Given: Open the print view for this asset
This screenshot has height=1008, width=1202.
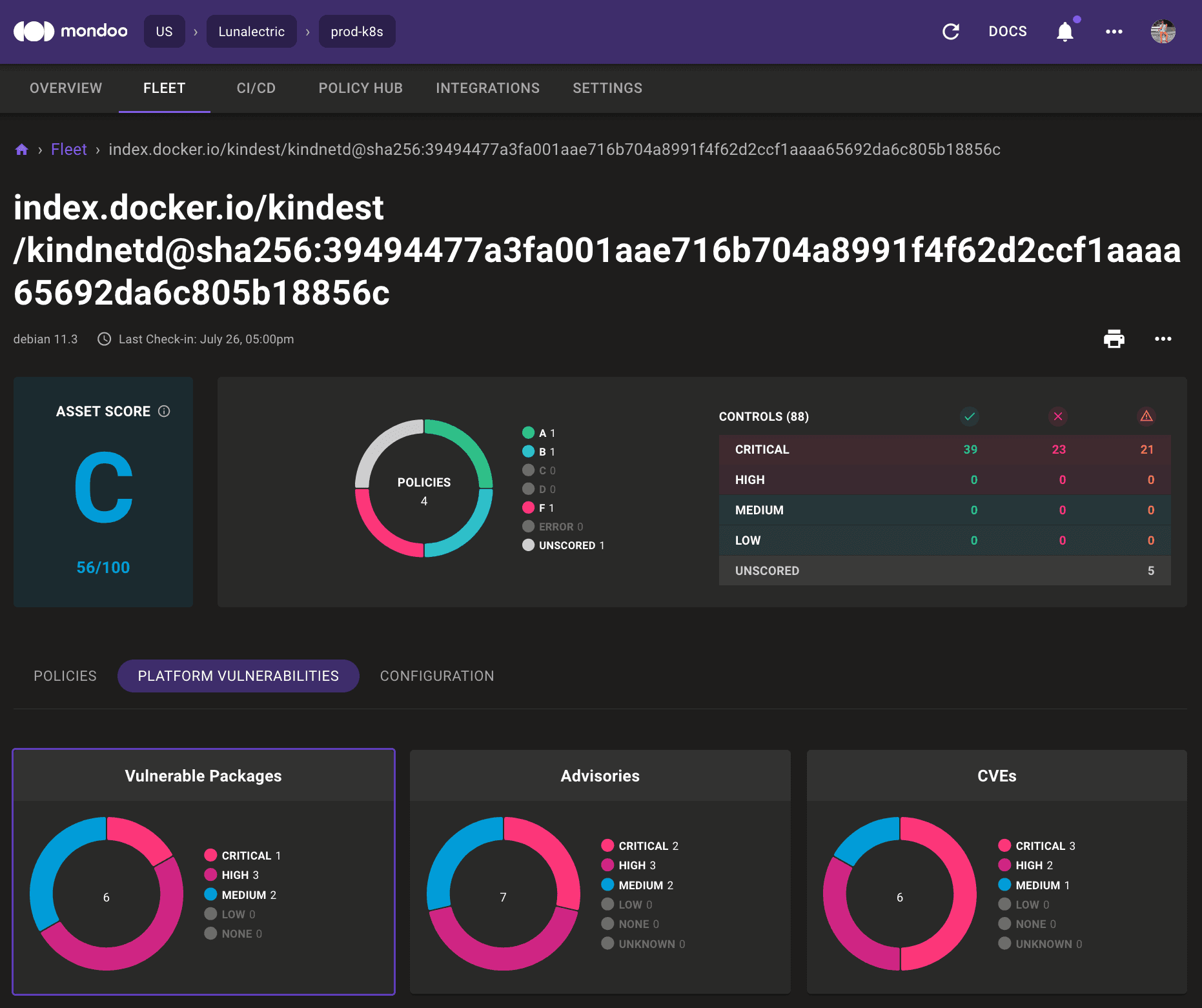Looking at the screenshot, I should tap(1114, 339).
